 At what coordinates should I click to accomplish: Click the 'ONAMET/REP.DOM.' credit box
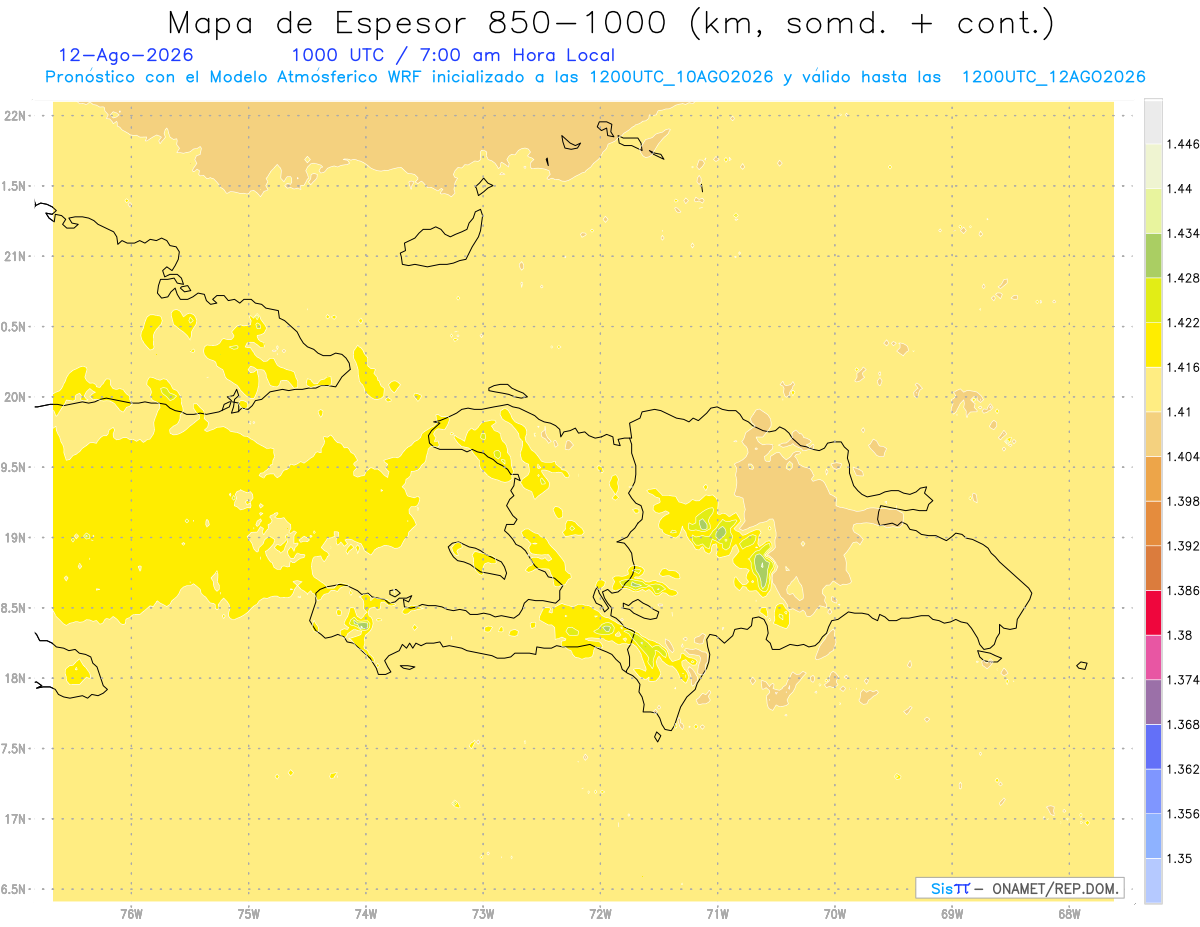tap(1019, 887)
